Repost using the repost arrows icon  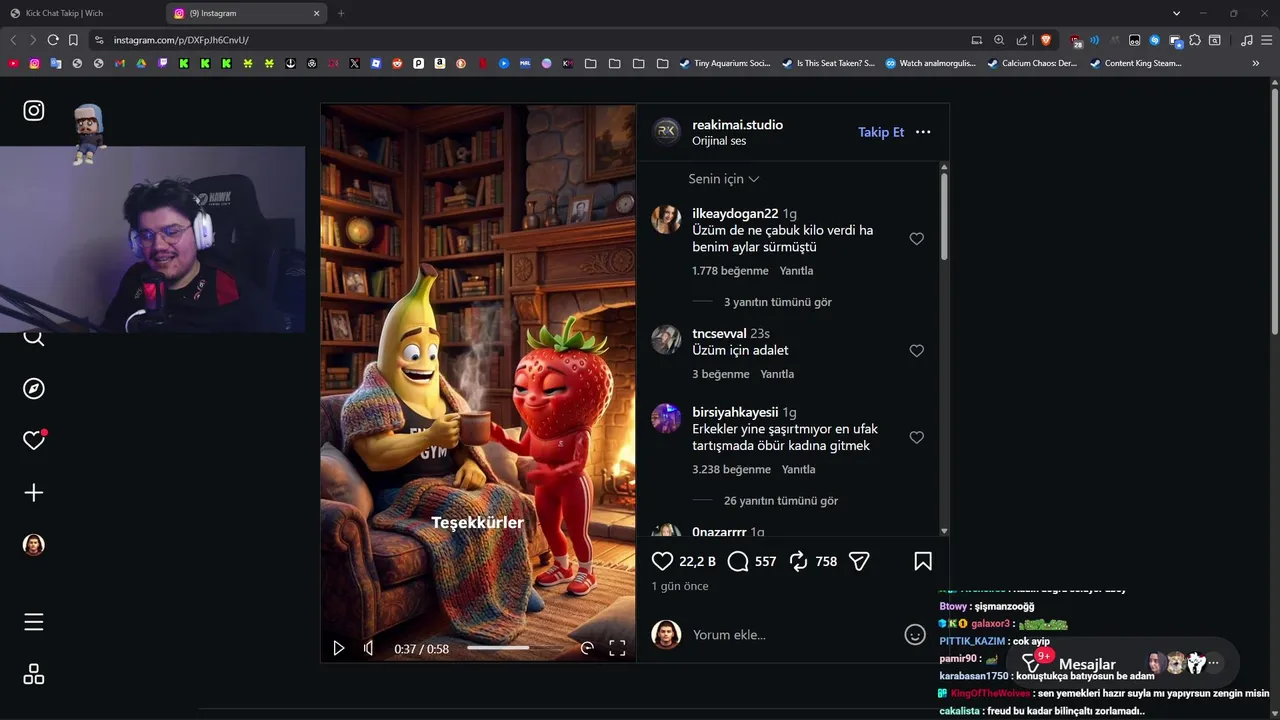click(x=798, y=561)
